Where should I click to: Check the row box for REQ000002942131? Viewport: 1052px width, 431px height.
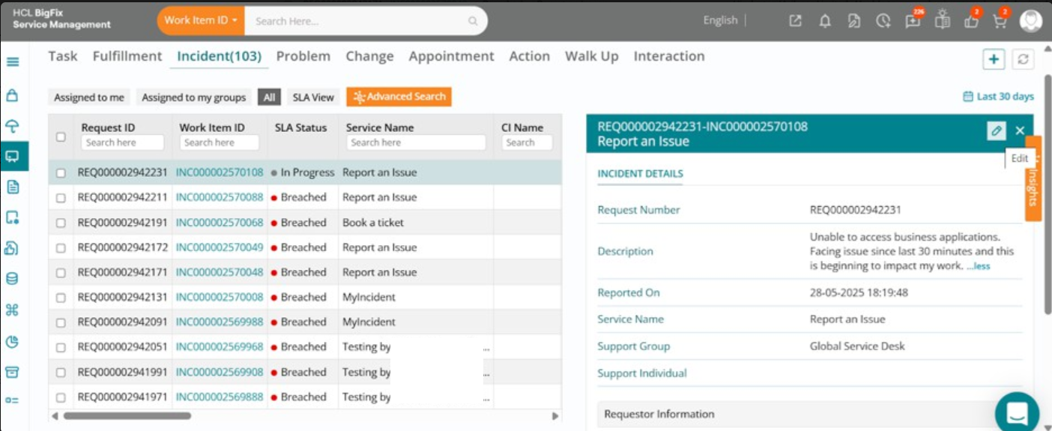coord(61,297)
